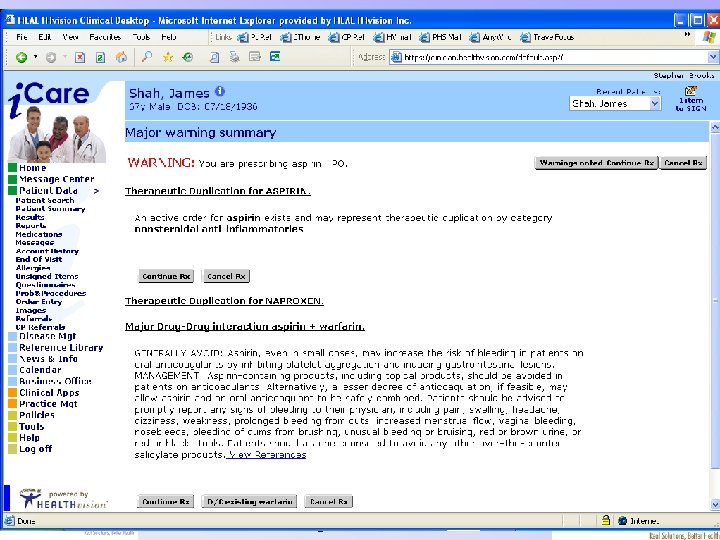Click the green Refresh page icon

pos(100,57)
